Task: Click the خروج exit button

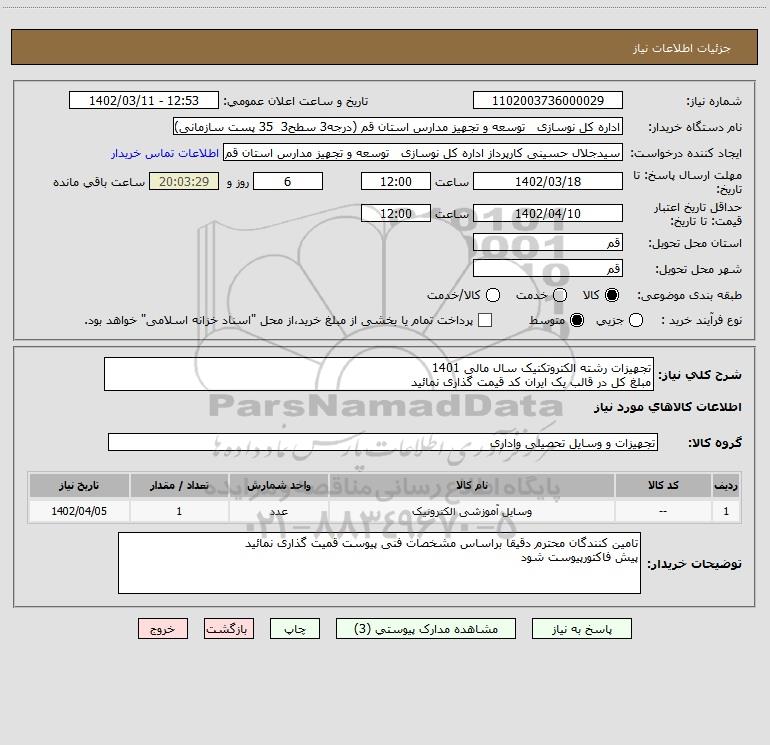Action: tap(163, 629)
